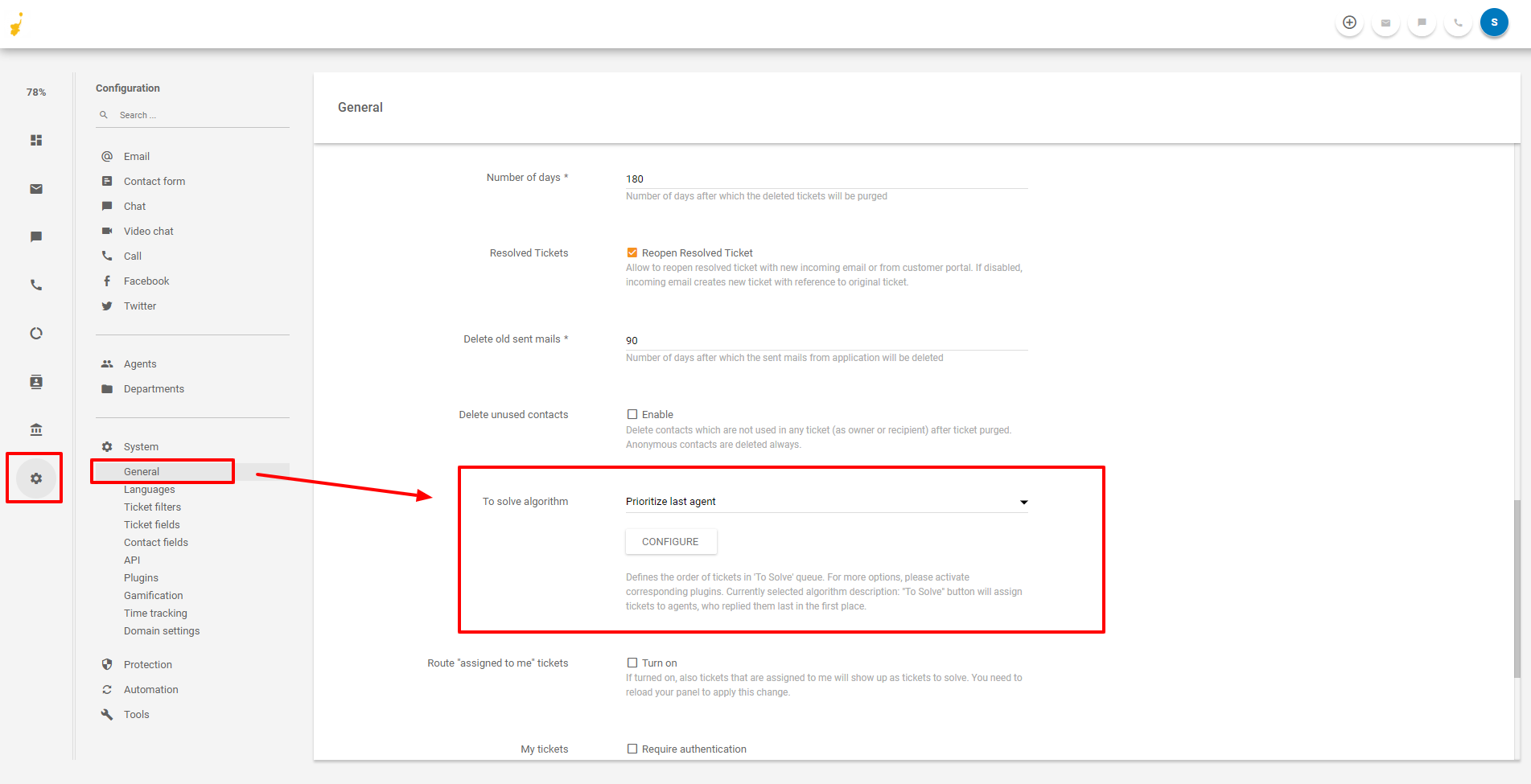Click the Video chat camera icon
This screenshot has width=1531, height=784.
click(107, 231)
